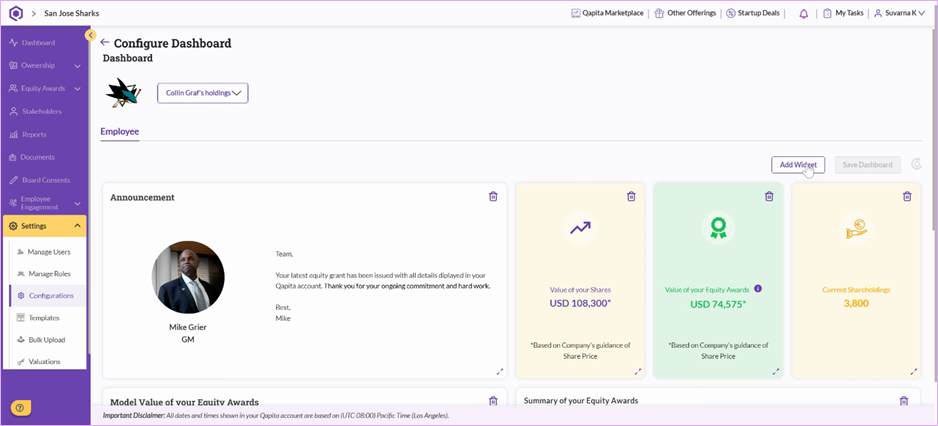The width and height of the screenshot is (938, 426).
Task: Click the reset icon beside Save Dashboard
Action: tap(916, 164)
